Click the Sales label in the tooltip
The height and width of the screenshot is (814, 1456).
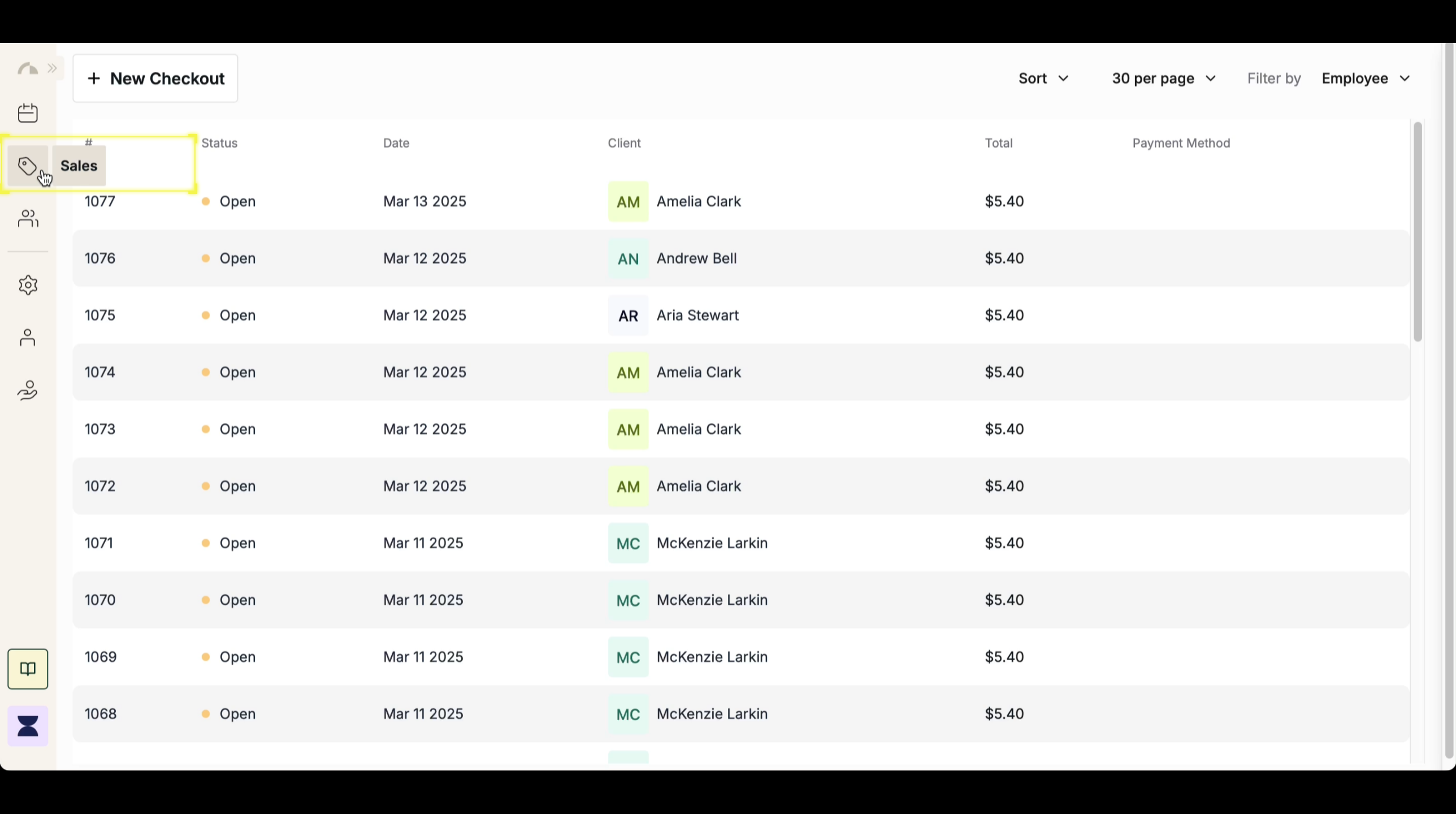tap(78, 166)
